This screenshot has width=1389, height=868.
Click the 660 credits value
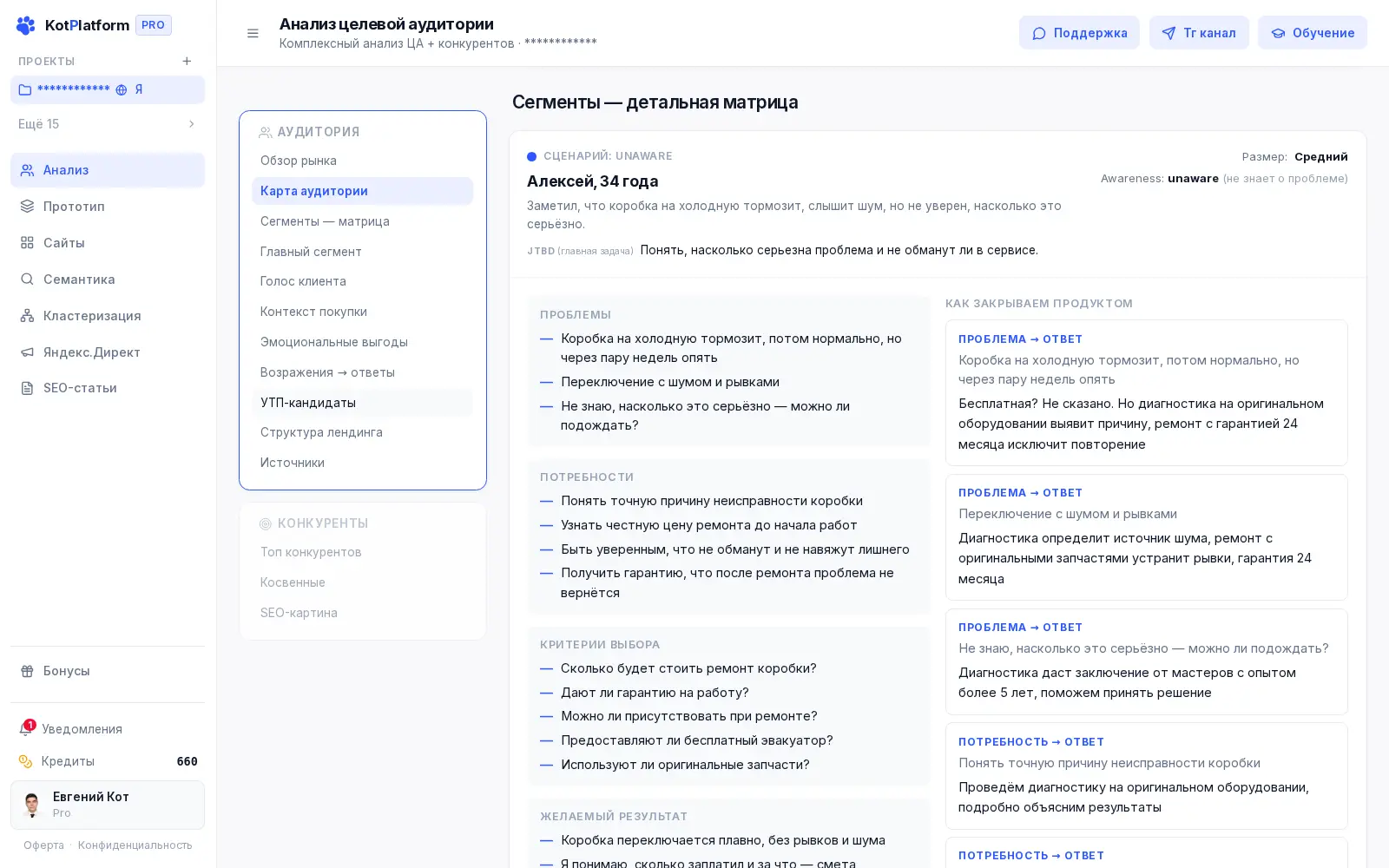click(x=187, y=761)
